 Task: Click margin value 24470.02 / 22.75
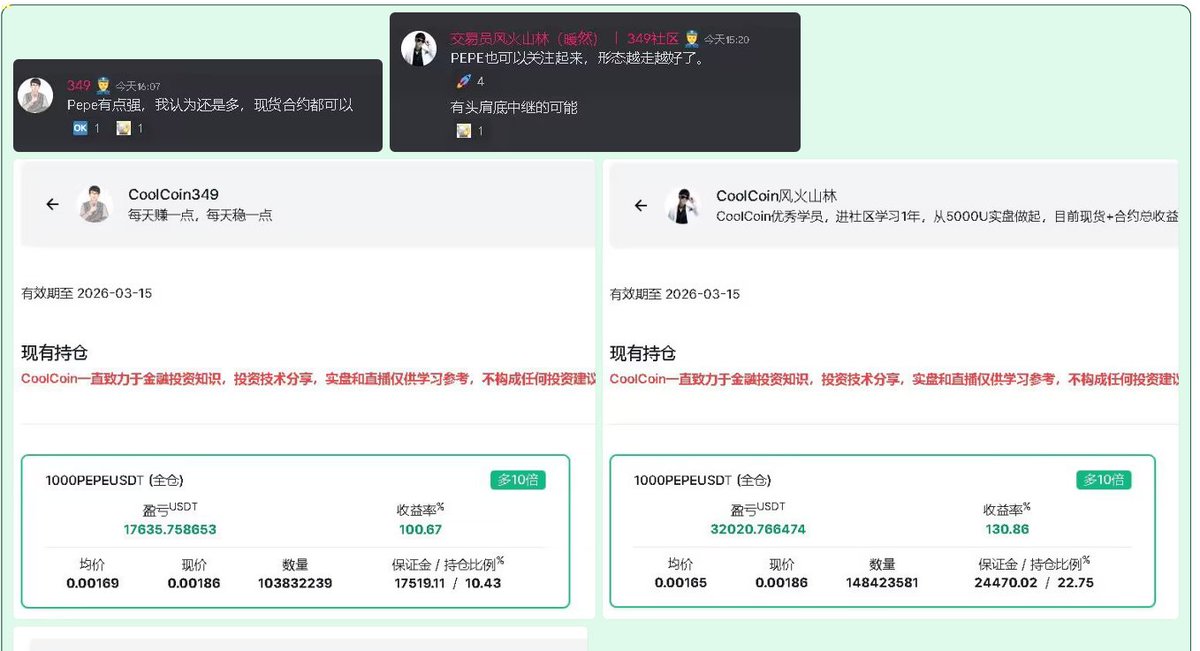(x=1034, y=583)
